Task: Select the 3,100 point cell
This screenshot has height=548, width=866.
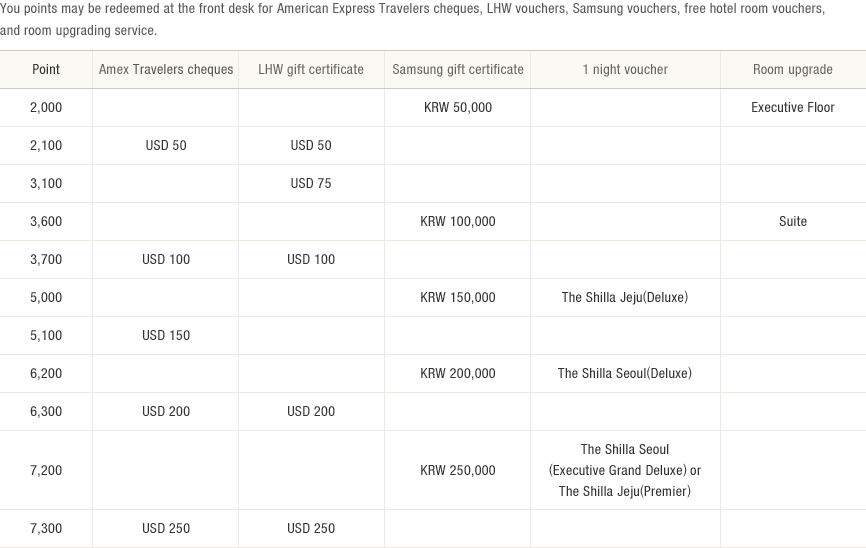Action: coord(46,184)
